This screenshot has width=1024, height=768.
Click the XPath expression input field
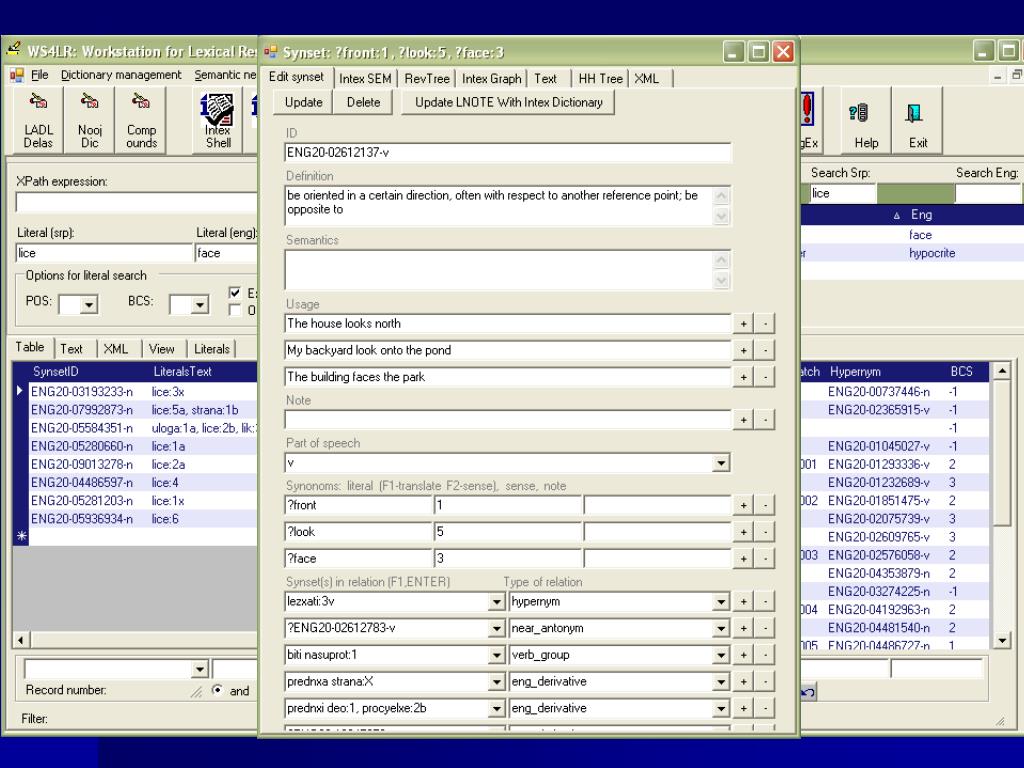pos(136,202)
